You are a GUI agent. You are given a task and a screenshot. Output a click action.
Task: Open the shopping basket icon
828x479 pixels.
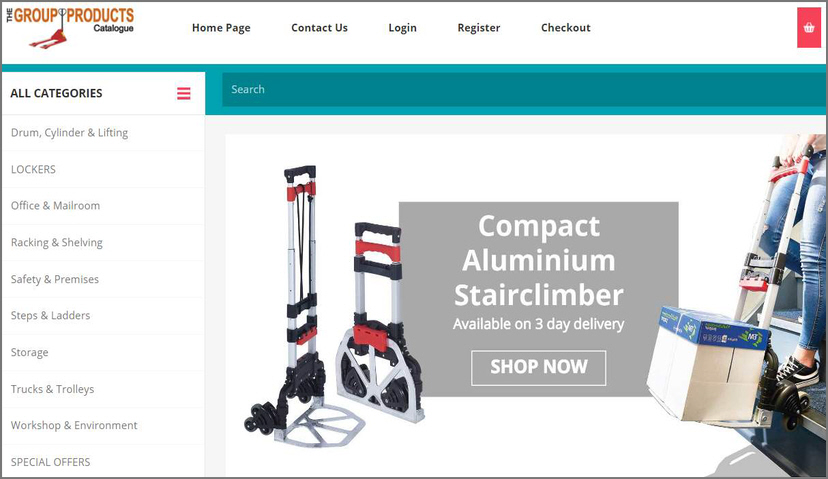[808, 27]
